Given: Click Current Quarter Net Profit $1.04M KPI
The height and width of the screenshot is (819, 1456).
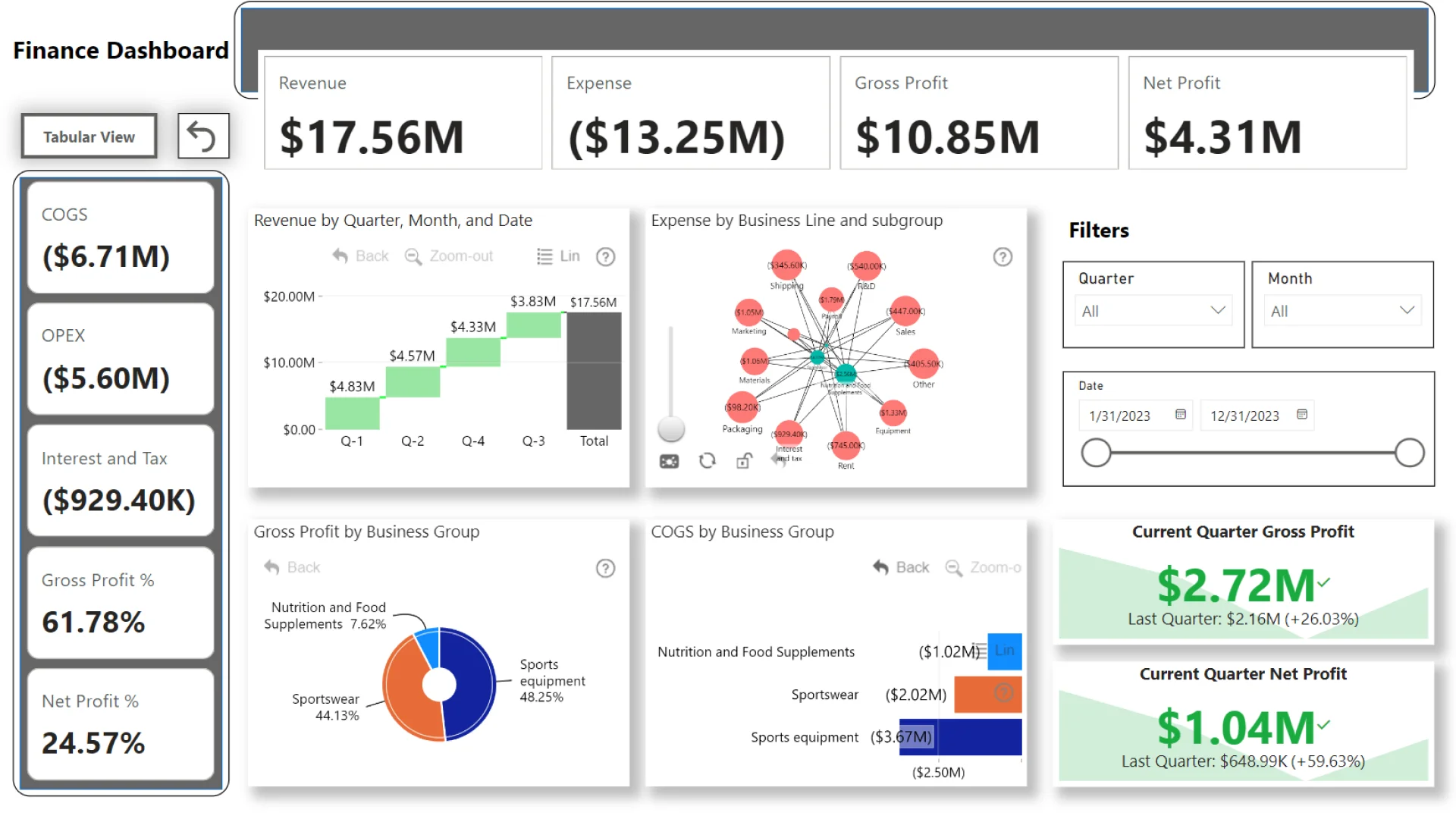Looking at the screenshot, I should coord(1243,723).
